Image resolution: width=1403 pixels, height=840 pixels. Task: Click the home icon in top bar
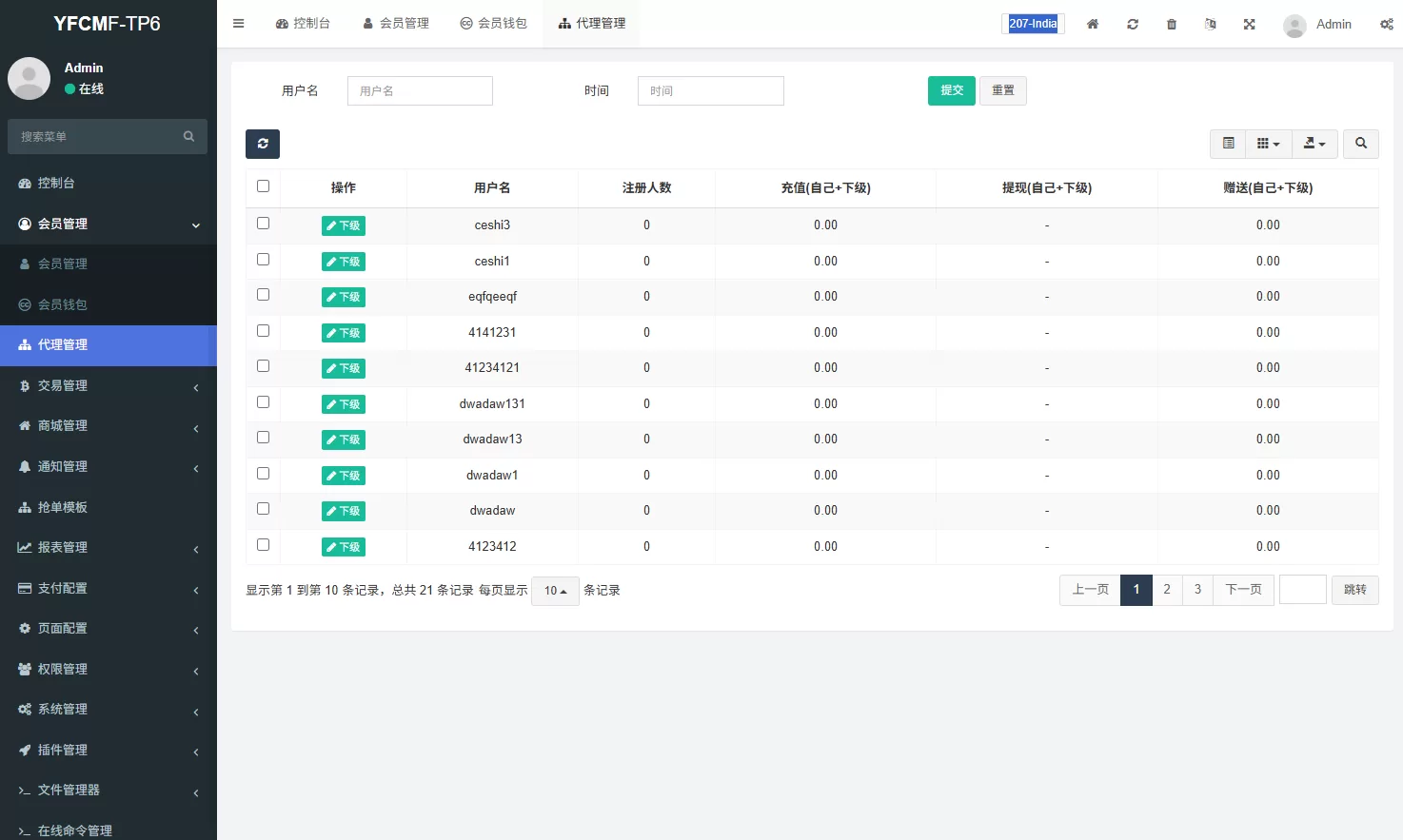point(1092,24)
